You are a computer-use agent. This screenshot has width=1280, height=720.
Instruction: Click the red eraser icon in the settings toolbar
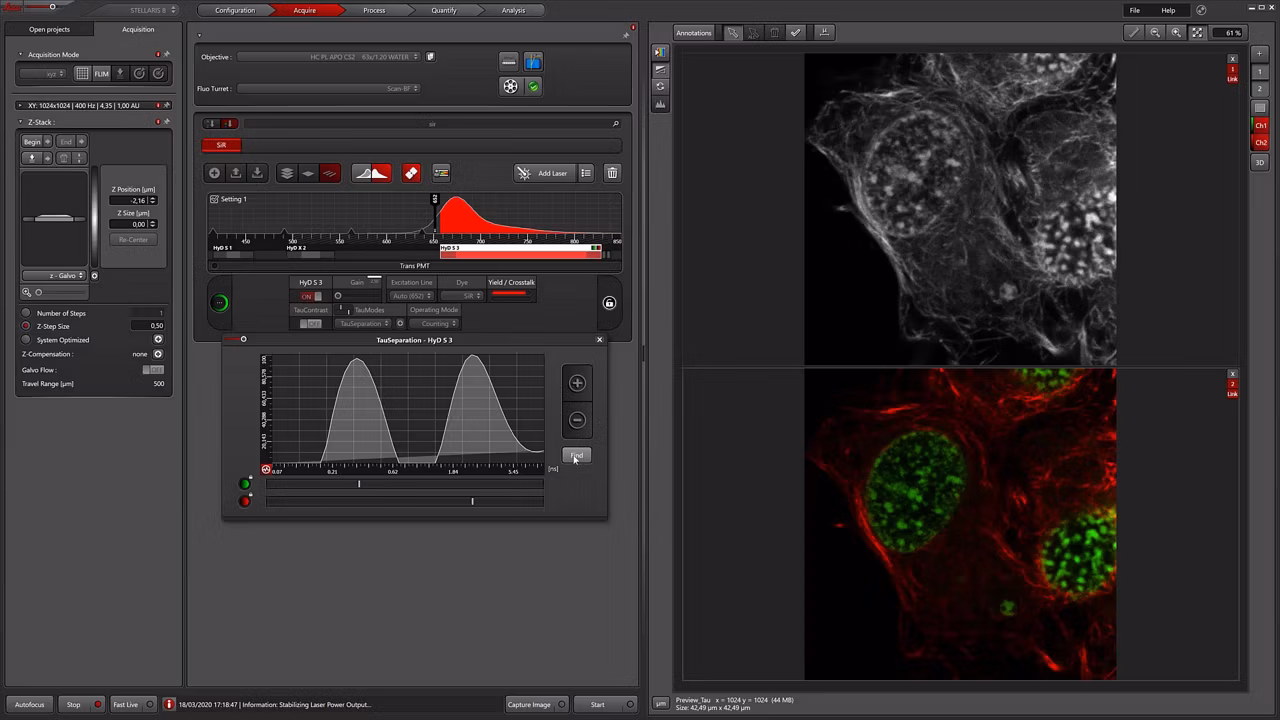pyautogui.click(x=411, y=173)
